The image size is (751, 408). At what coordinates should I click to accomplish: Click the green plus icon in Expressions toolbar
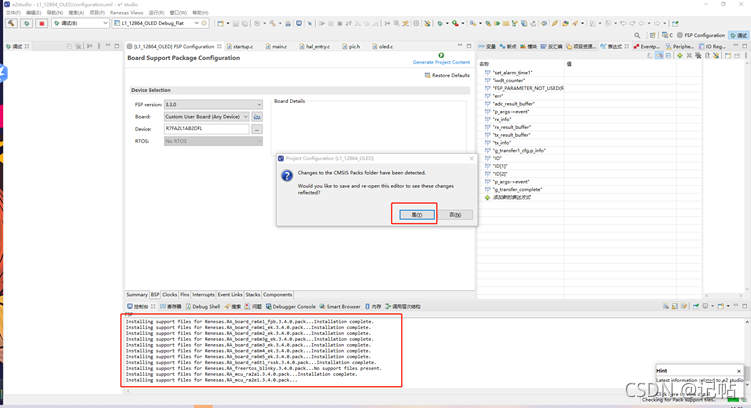pyautogui.click(x=680, y=56)
